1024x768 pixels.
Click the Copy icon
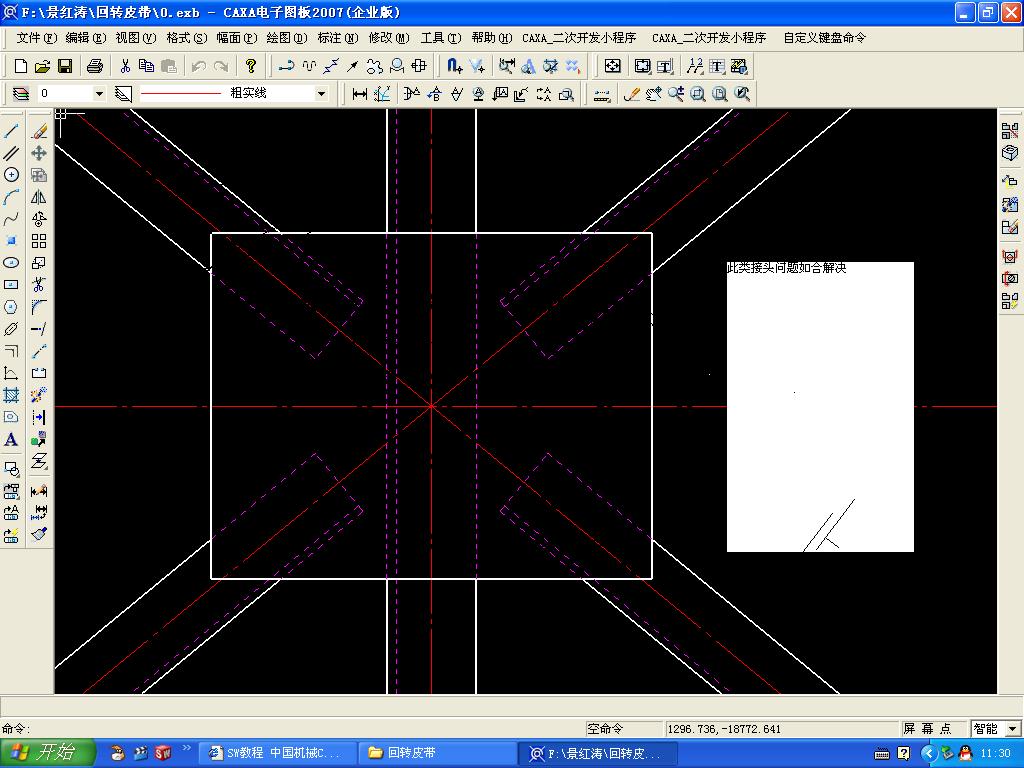147,66
